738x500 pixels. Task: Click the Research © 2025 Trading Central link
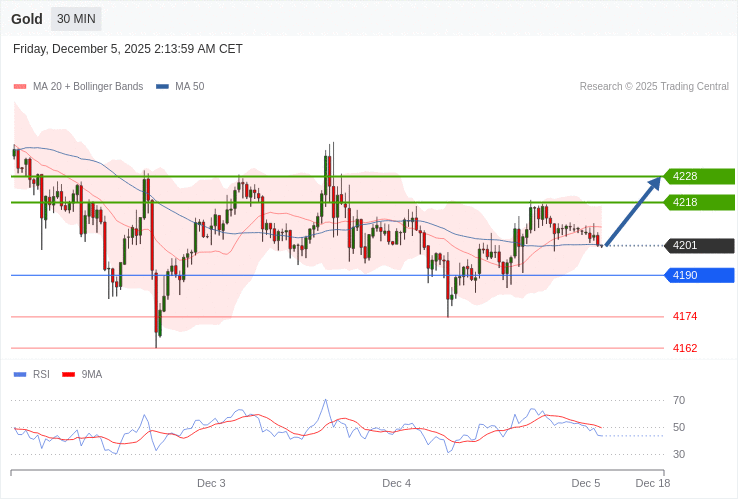[654, 87]
